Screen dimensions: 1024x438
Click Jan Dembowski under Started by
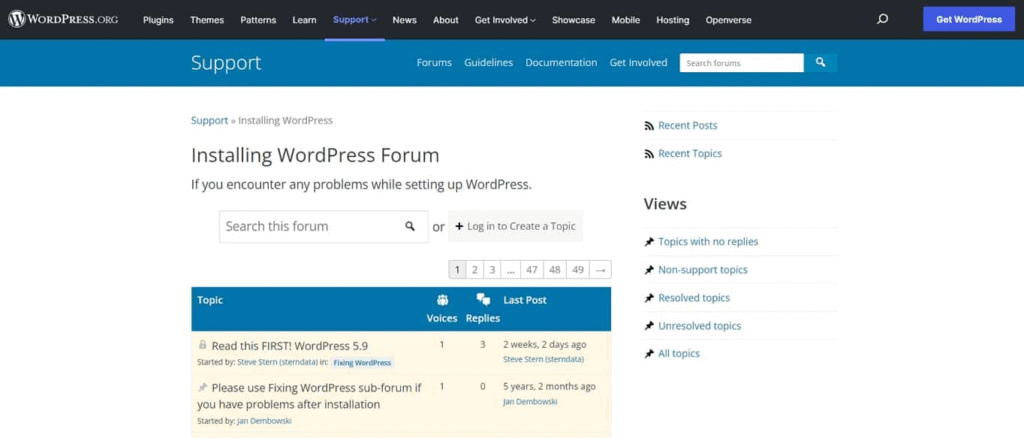[264, 420]
